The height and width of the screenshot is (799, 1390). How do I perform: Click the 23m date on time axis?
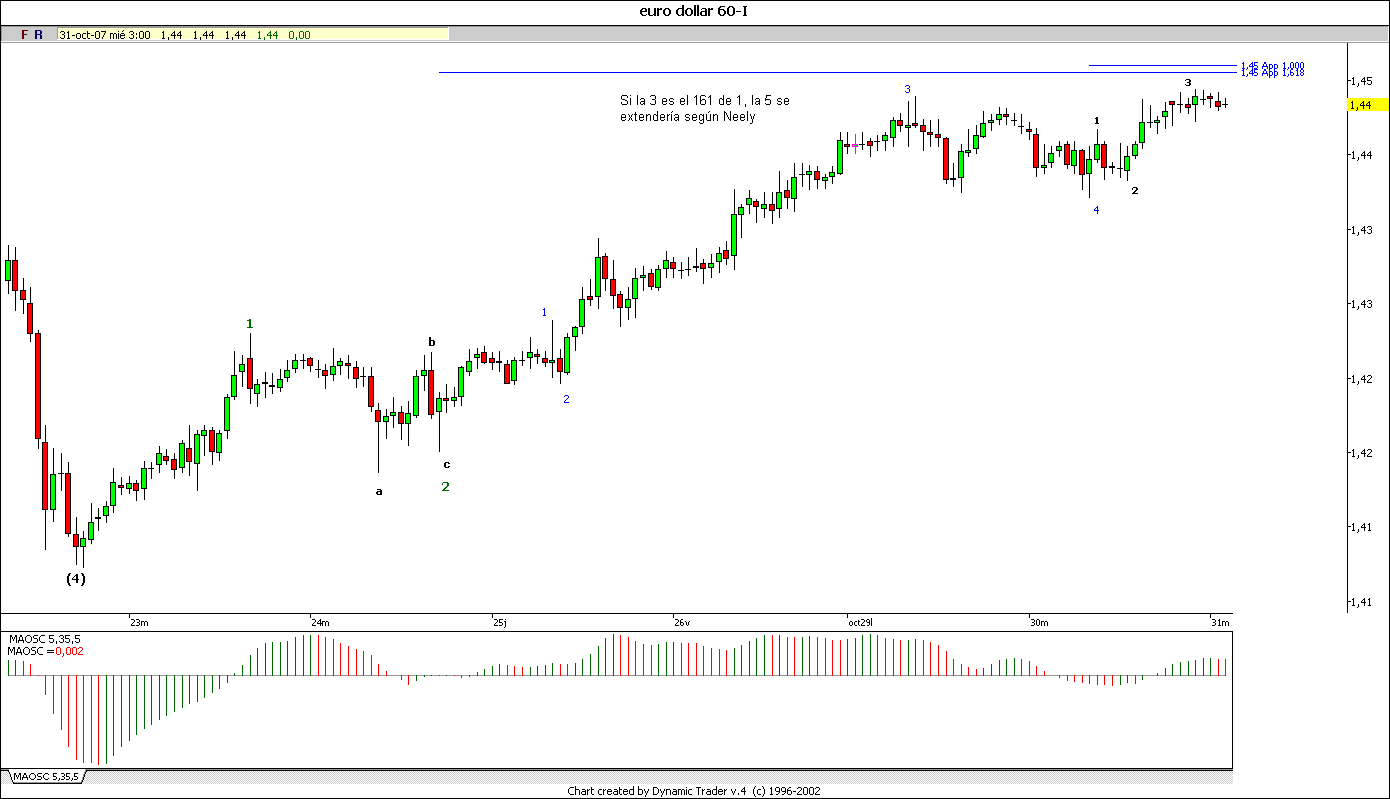tap(139, 623)
